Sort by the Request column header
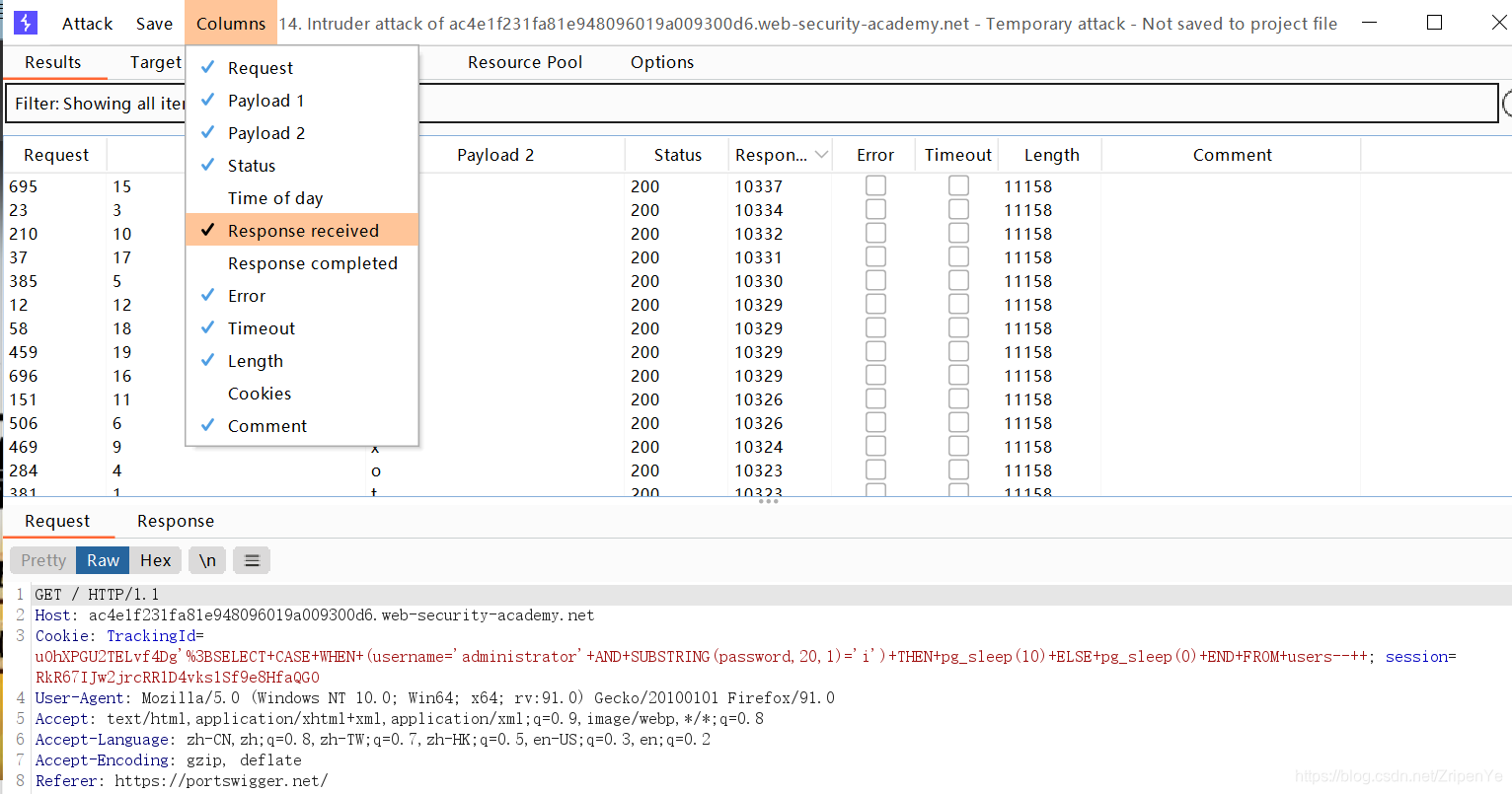Screen dimensions: 1512x794 tap(56, 155)
